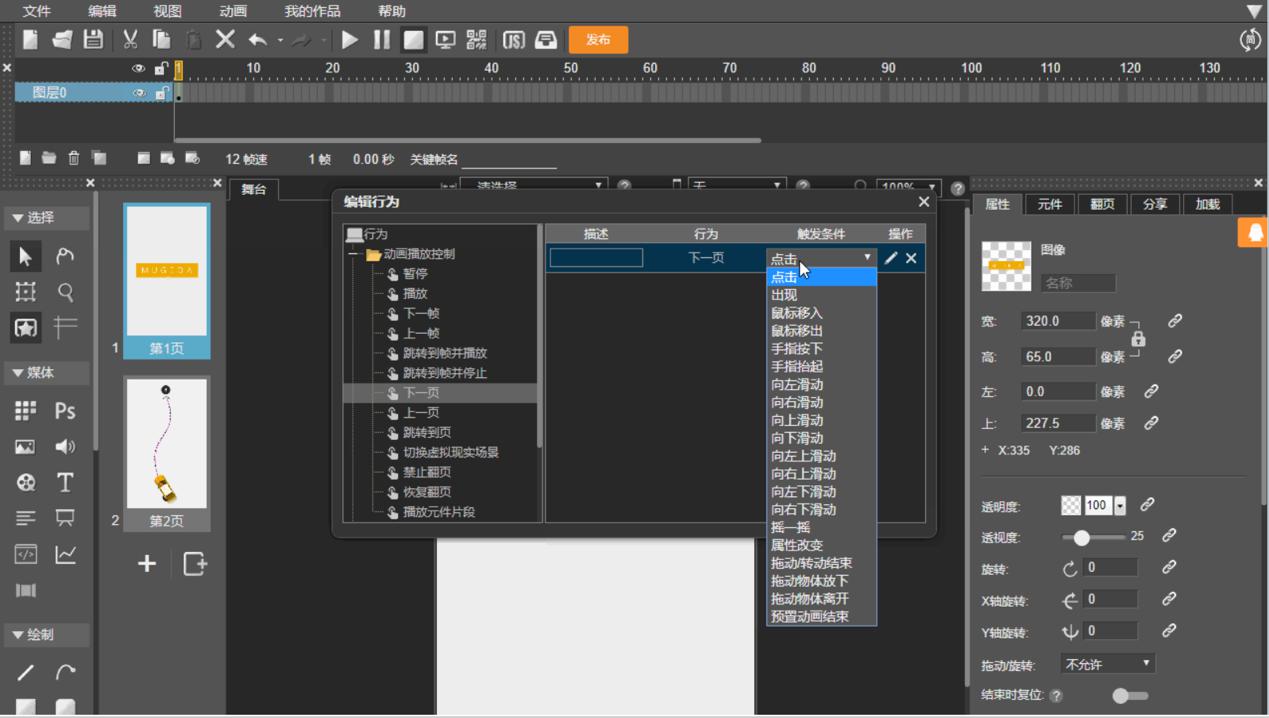This screenshot has width=1269, height=718.
Task: Click the orange 发布 button
Action: (x=598, y=40)
